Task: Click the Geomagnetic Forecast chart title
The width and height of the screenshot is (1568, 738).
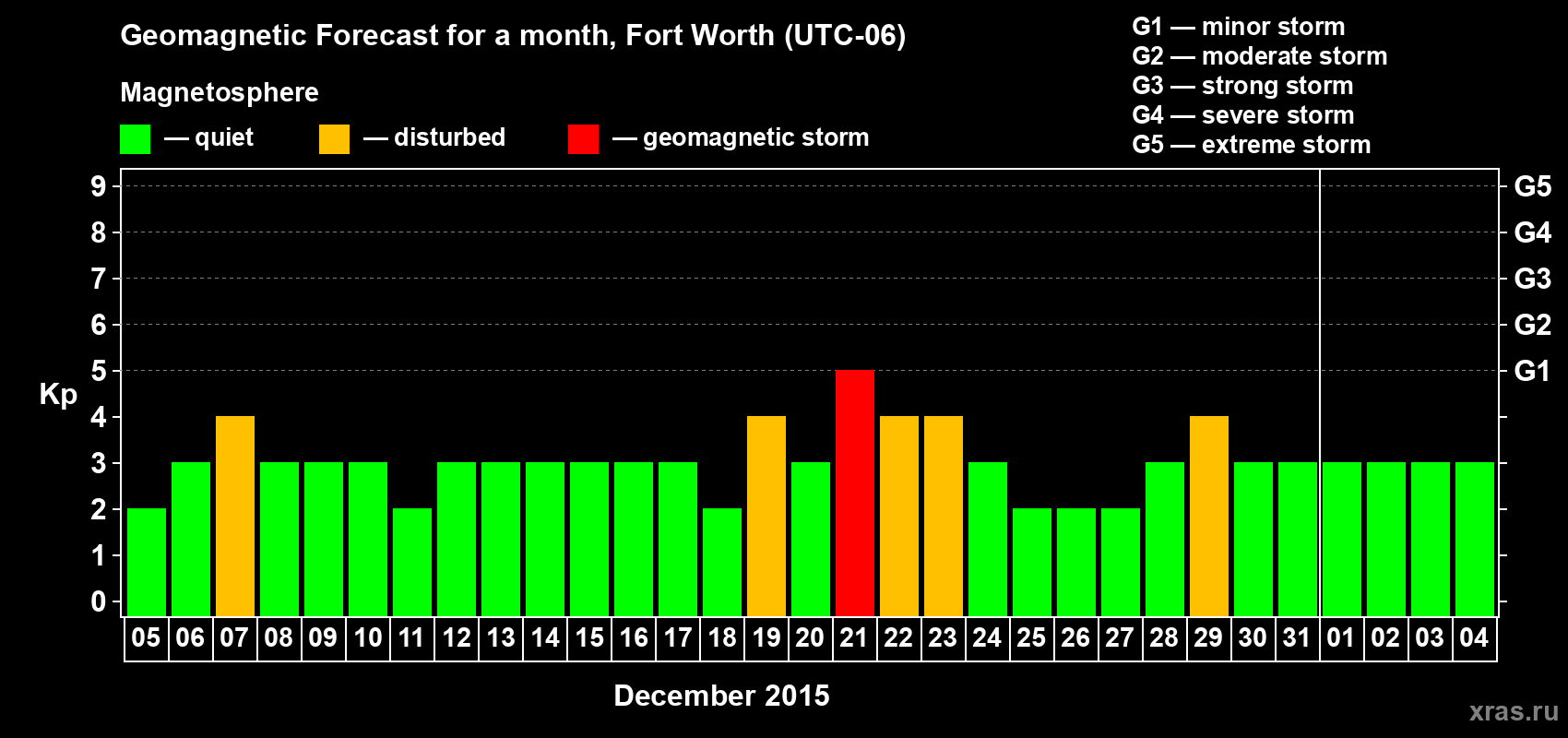Action: click(513, 36)
